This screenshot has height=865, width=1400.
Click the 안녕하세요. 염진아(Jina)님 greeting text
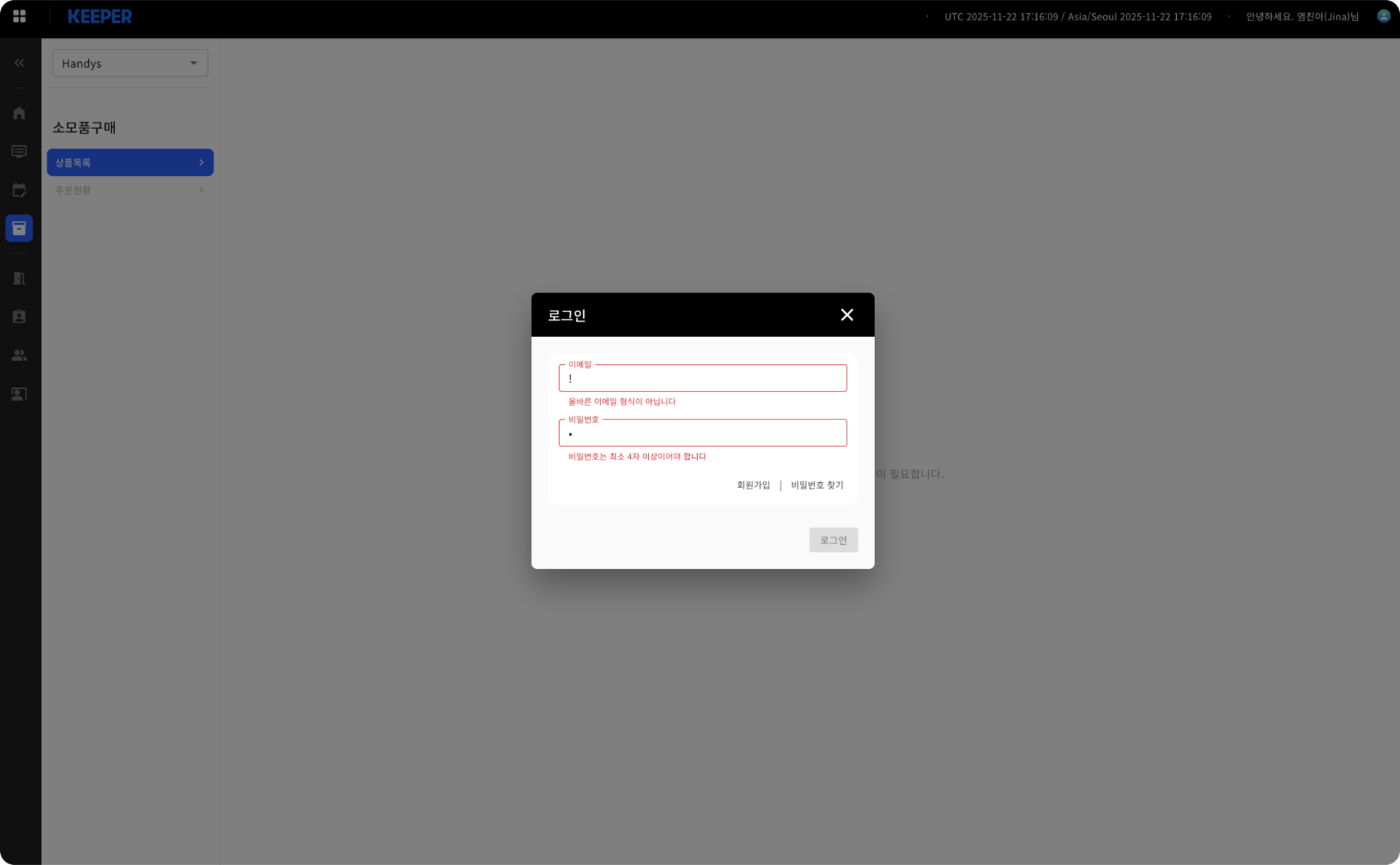click(1302, 16)
